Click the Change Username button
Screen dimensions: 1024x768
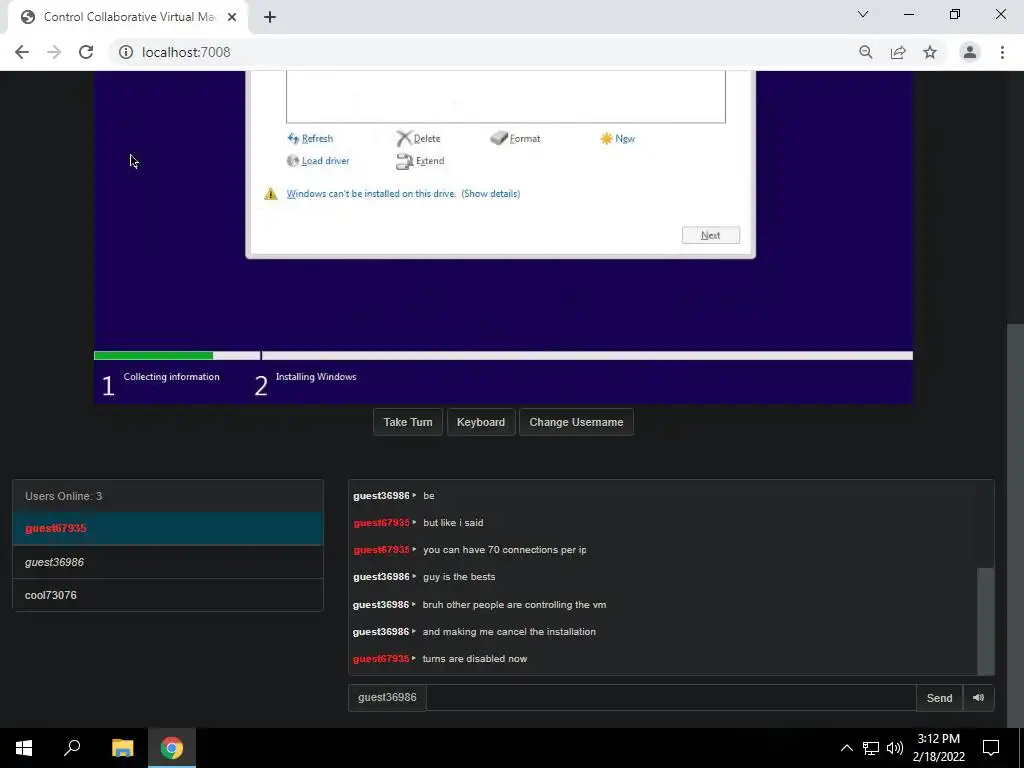576,423
